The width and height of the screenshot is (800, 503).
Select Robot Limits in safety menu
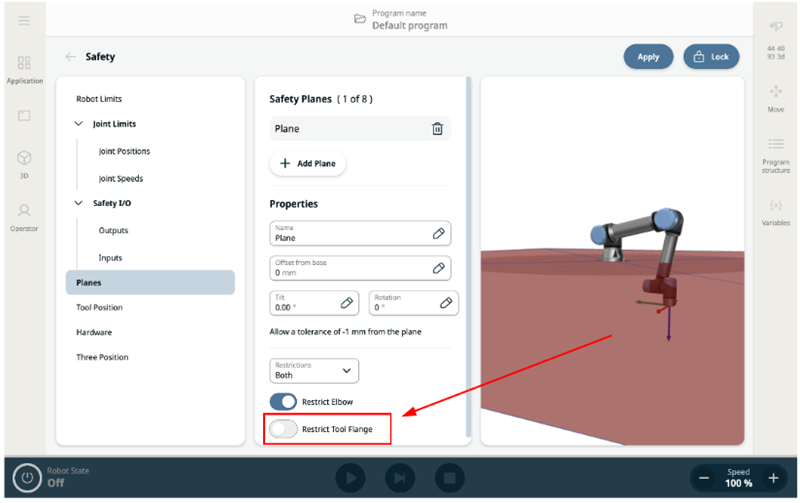coord(99,99)
